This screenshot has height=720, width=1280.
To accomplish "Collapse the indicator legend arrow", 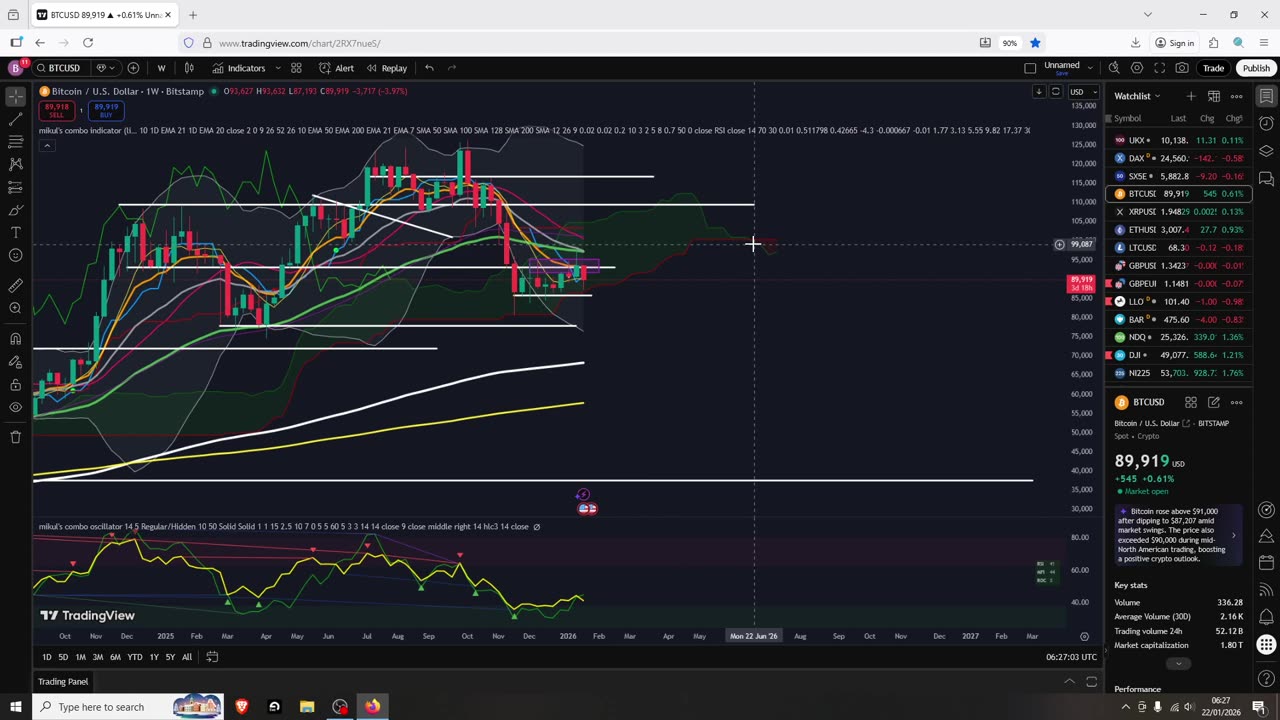I will pos(46,146).
